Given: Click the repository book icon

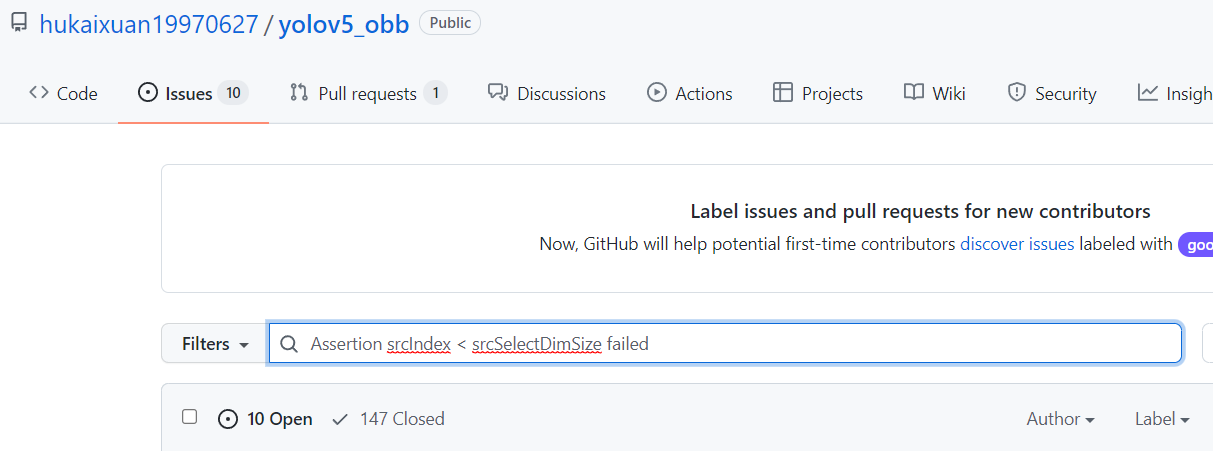Looking at the screenshot, I should [19, 23].
